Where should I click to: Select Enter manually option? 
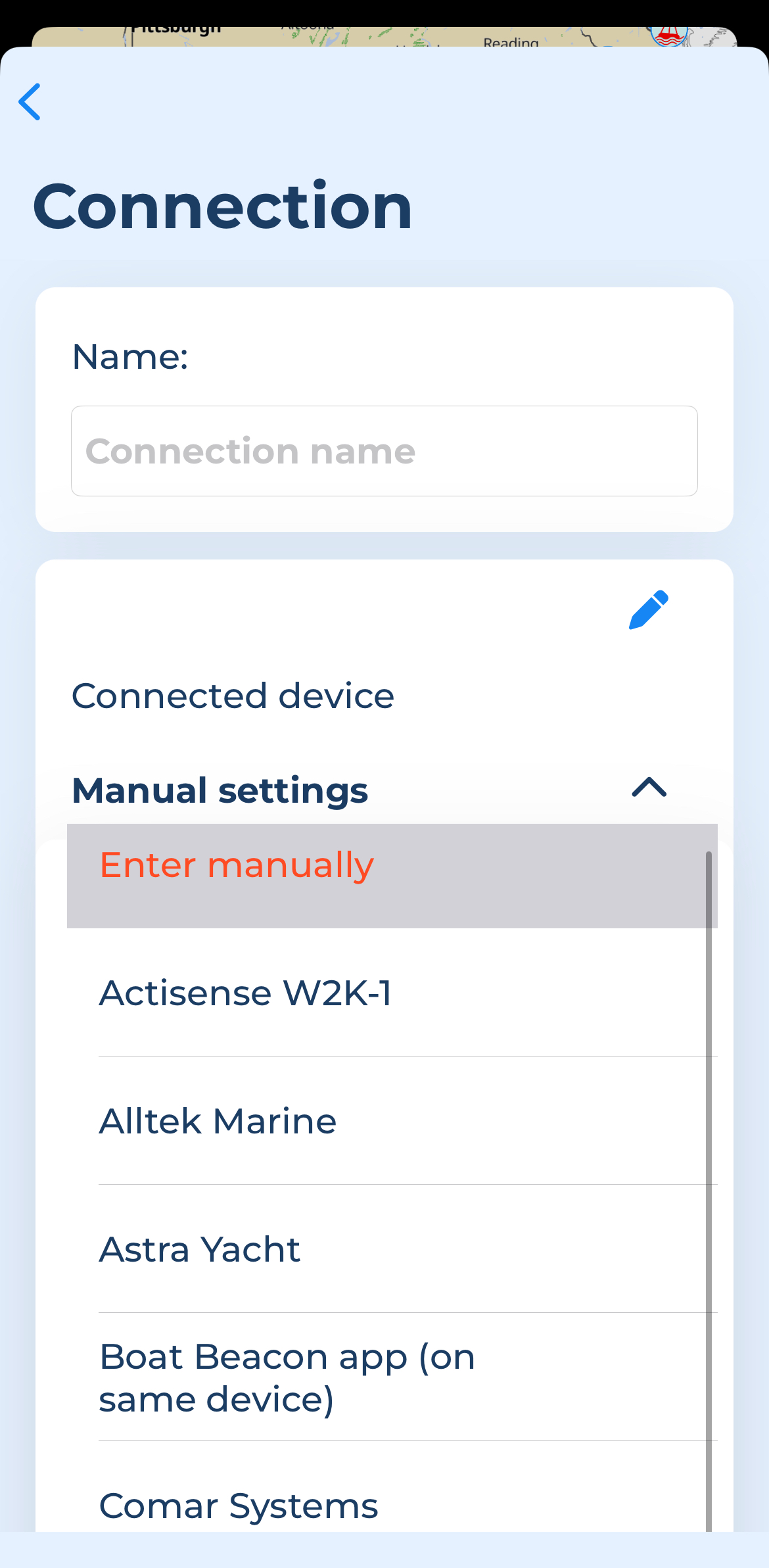392,876
